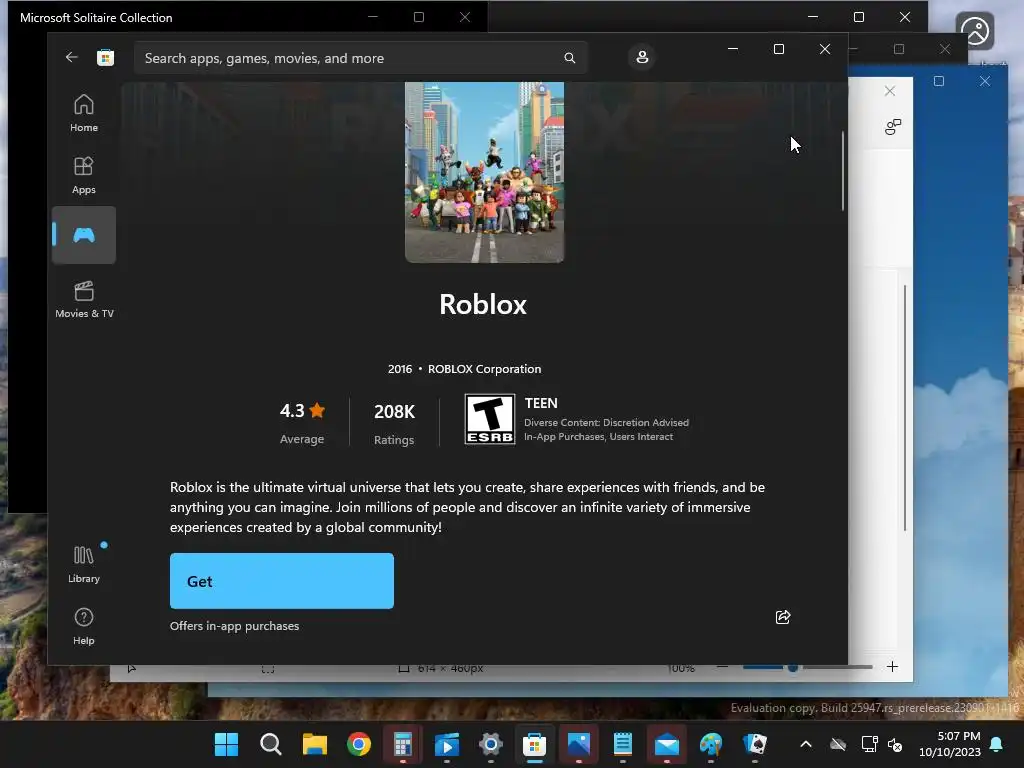
Task: Click the ESRB Teen rating badge
Action: 489,419
